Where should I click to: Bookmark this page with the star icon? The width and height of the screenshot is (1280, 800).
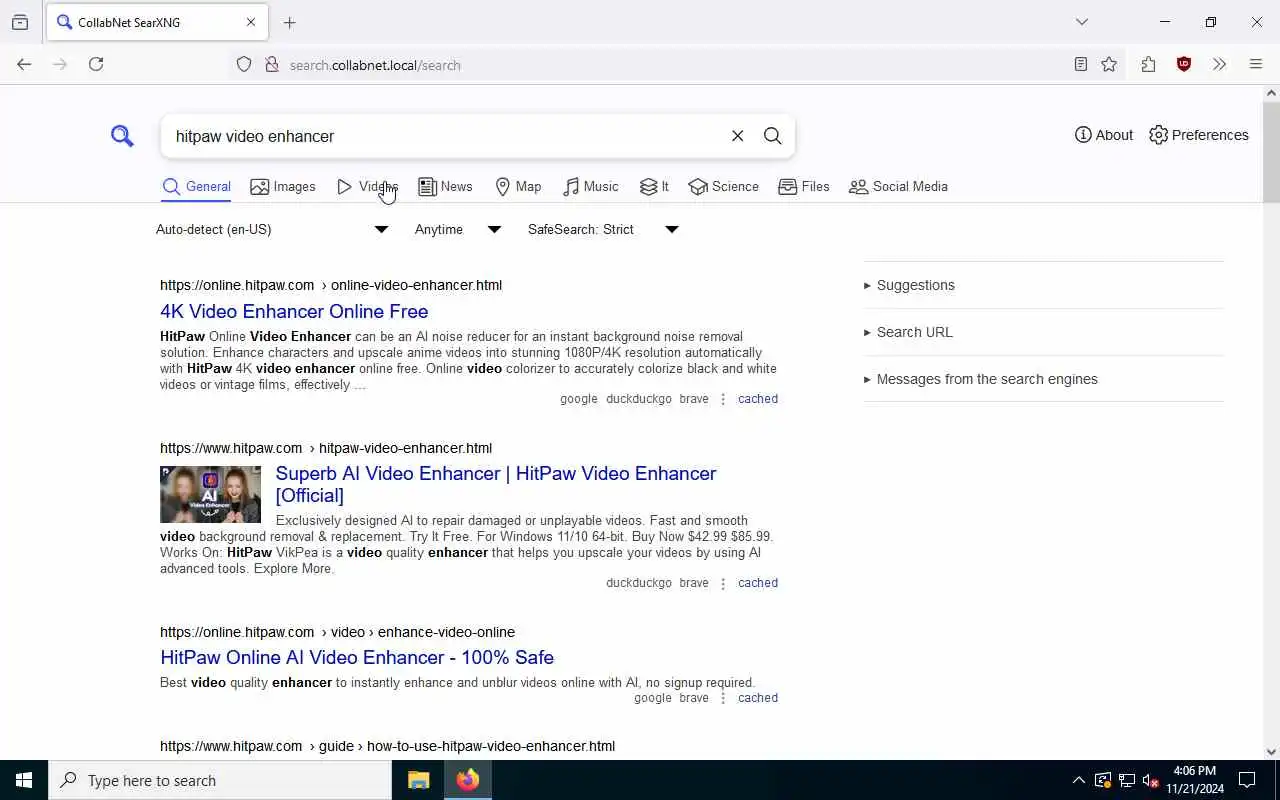tap(1109, 64)
